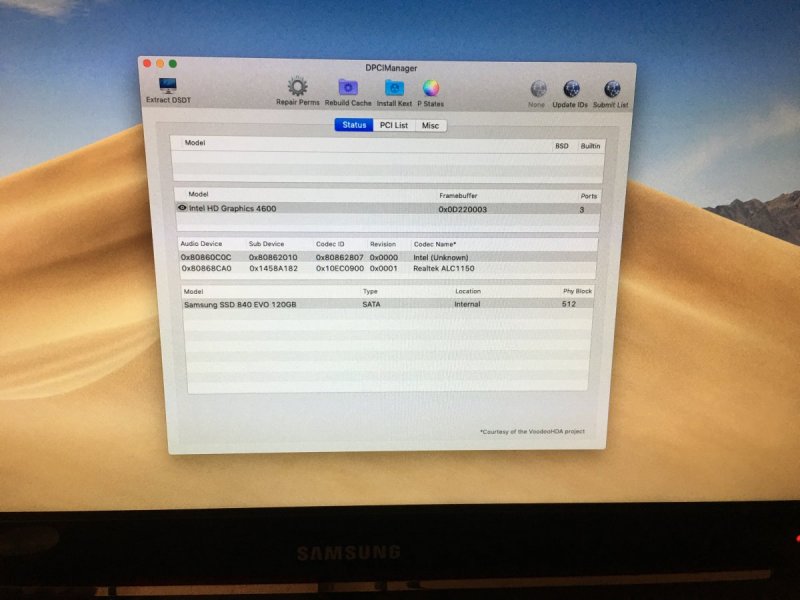Maximize DPCIManager with the green button
The image size is (800, 600).
click(x=173, y=64)
